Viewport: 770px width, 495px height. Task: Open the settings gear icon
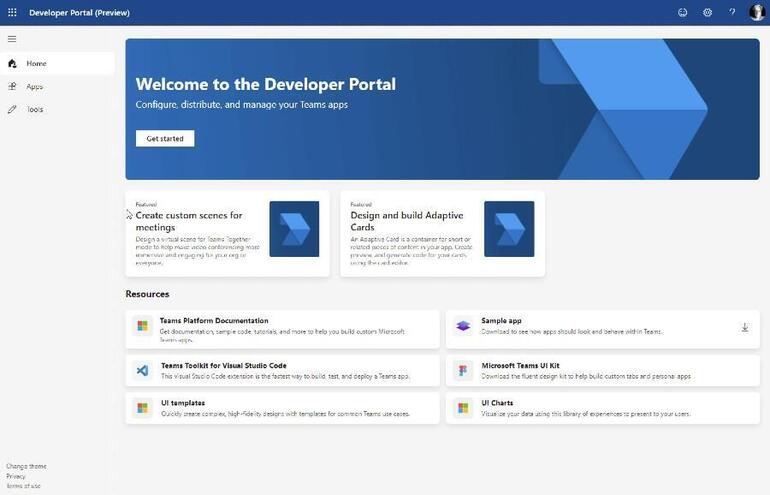(707, 12)
